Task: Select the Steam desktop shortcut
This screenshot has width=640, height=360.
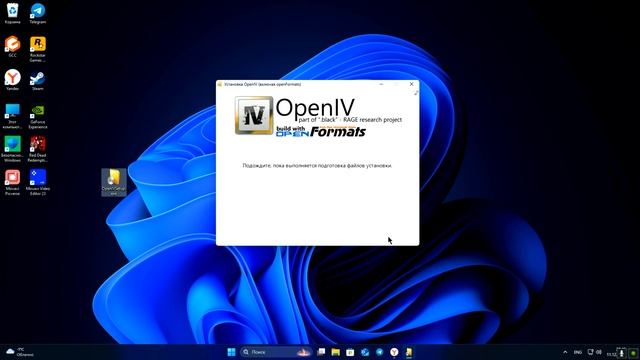Action: (38, 80)
